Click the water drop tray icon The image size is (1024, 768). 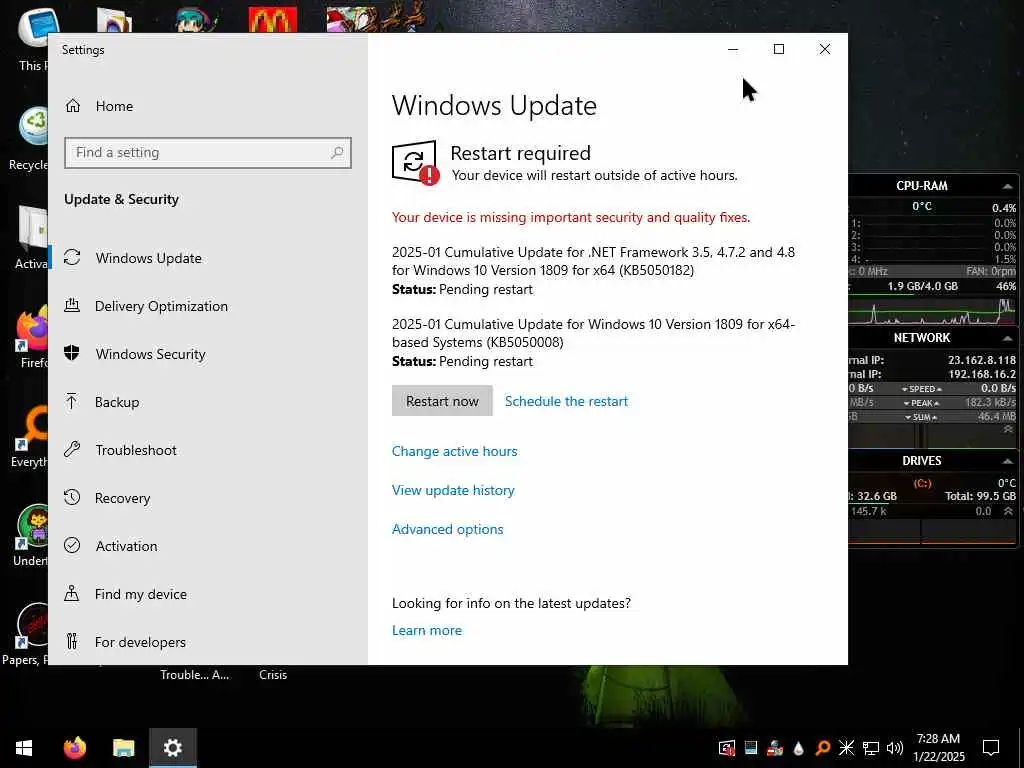click(798, 748)
